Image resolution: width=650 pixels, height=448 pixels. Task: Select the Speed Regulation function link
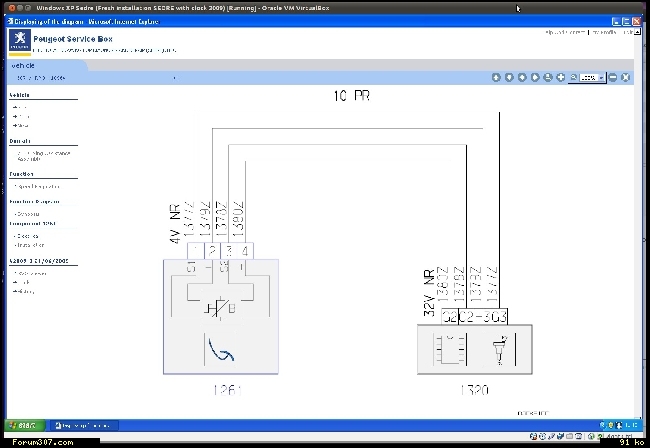38,186
